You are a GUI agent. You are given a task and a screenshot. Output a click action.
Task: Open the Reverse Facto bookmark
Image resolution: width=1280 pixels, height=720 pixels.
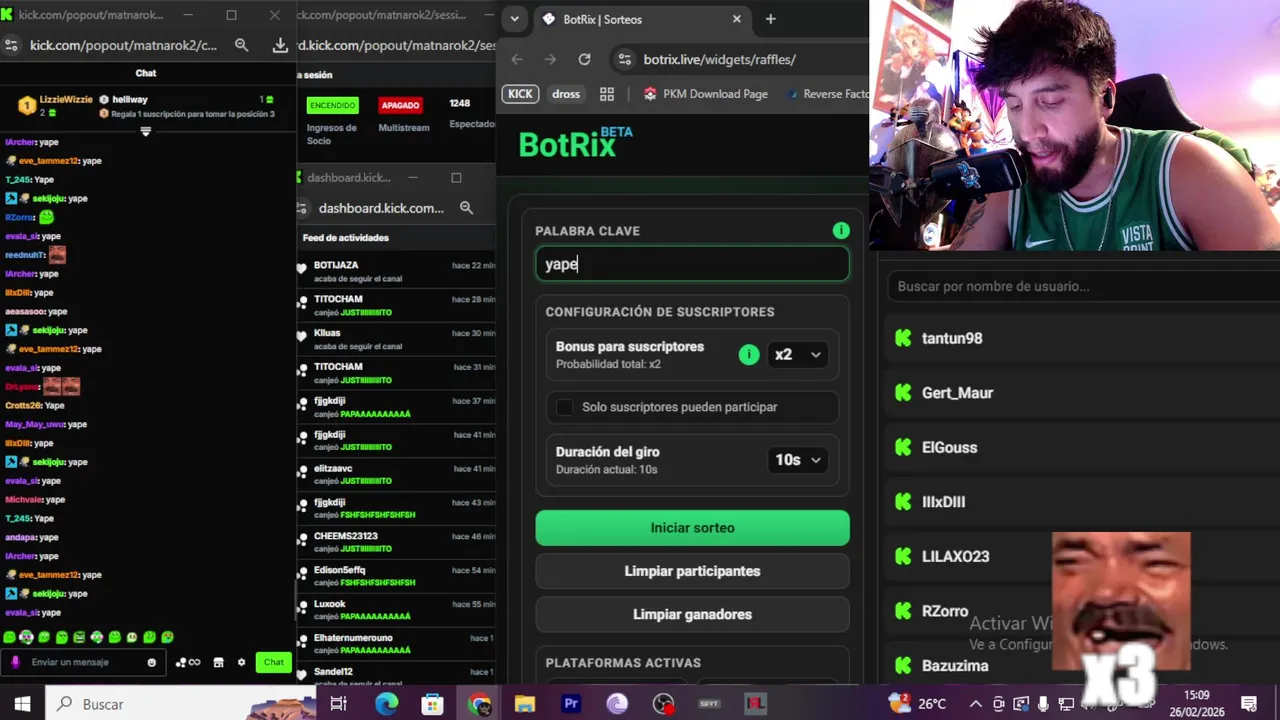[x=826, y=94]
